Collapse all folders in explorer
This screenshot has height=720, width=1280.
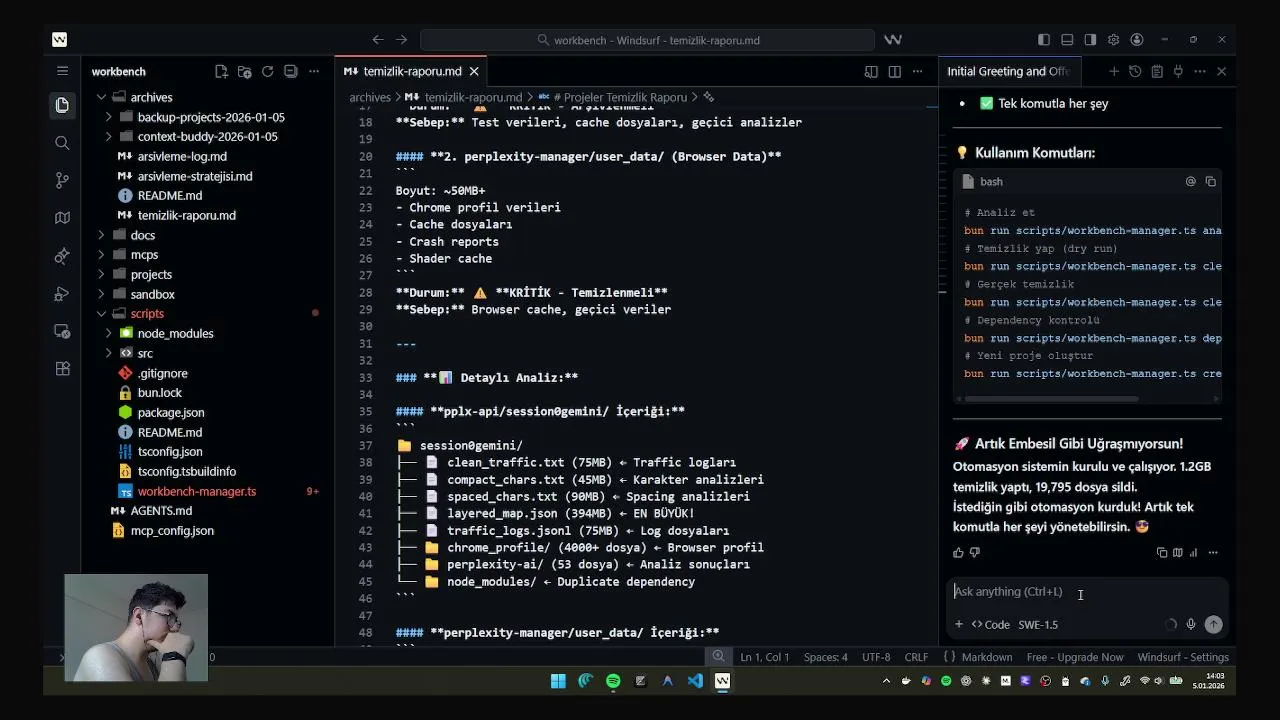point(290,71)
